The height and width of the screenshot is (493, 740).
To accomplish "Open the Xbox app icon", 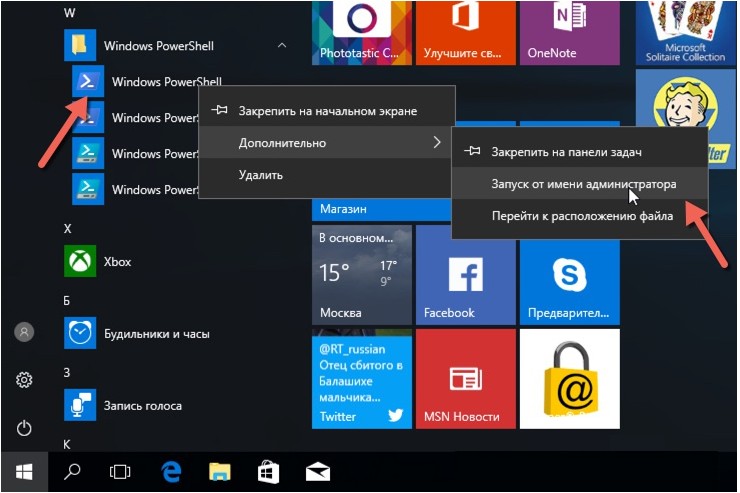I will click(80, 261).
